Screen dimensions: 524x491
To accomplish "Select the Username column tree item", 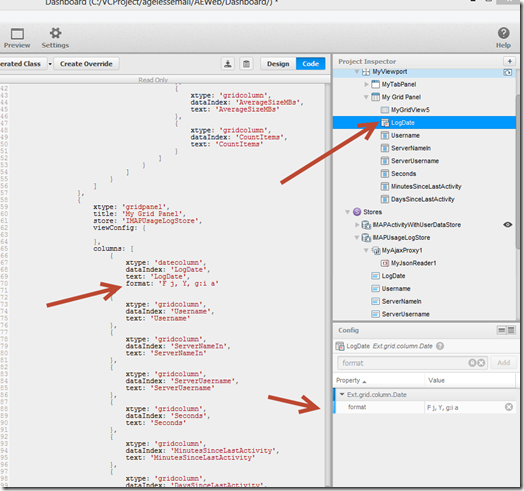I will [x=405, y=135].
